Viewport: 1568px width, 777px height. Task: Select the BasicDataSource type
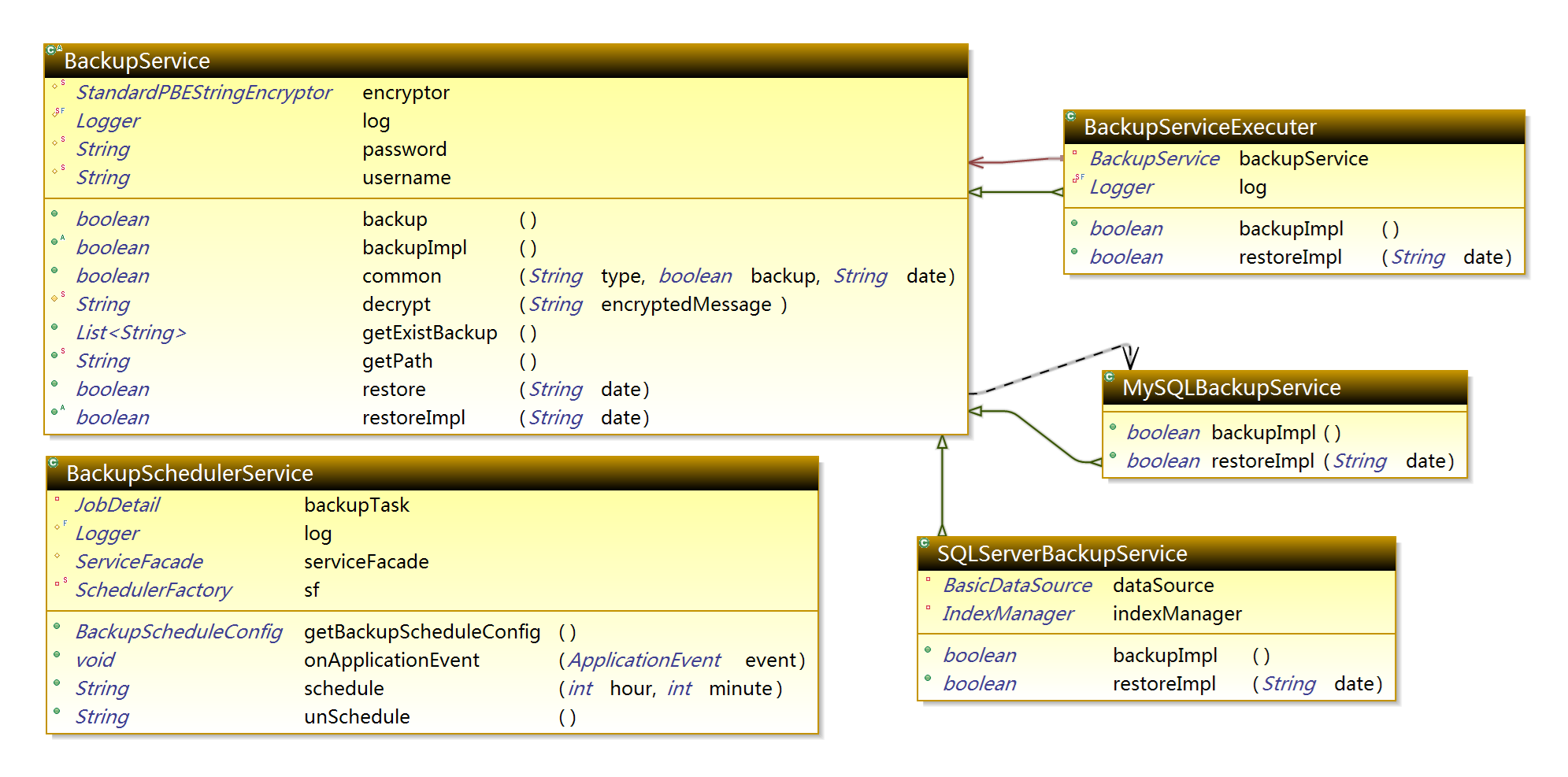point(1018,586)
